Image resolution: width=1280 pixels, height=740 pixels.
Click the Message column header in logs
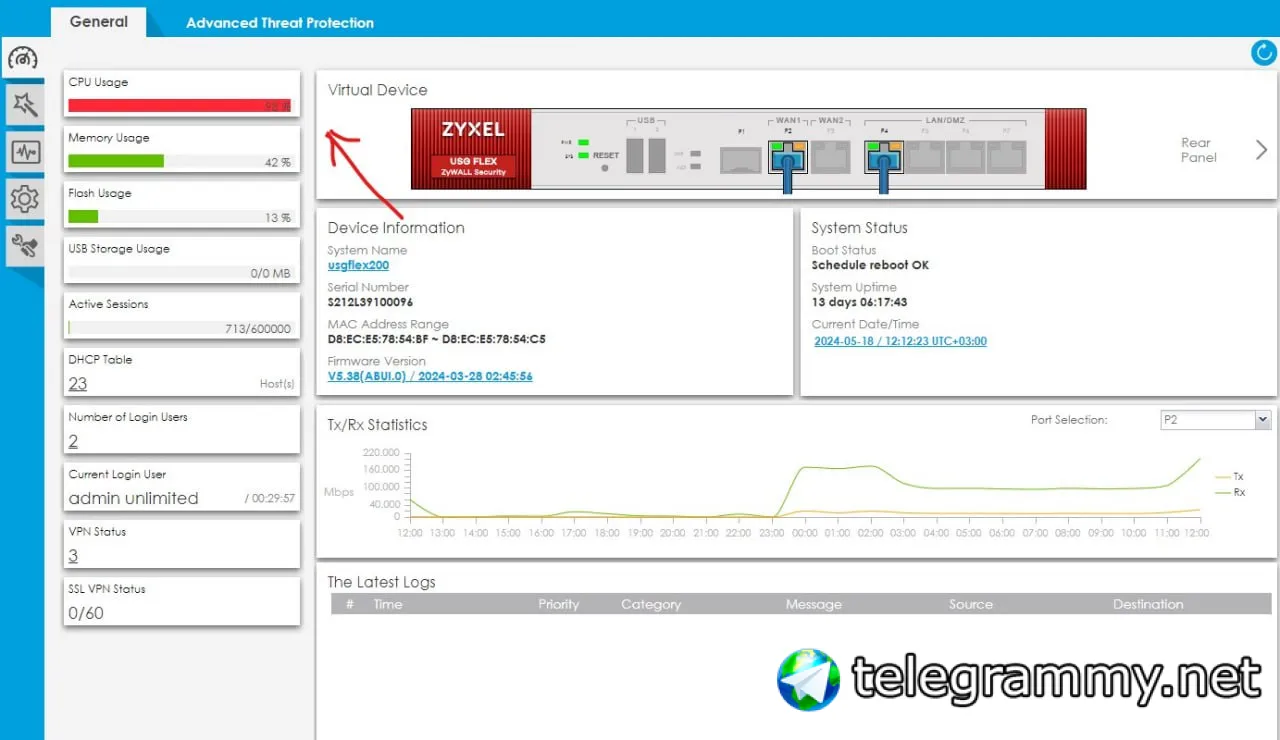[x=814, y=604]
